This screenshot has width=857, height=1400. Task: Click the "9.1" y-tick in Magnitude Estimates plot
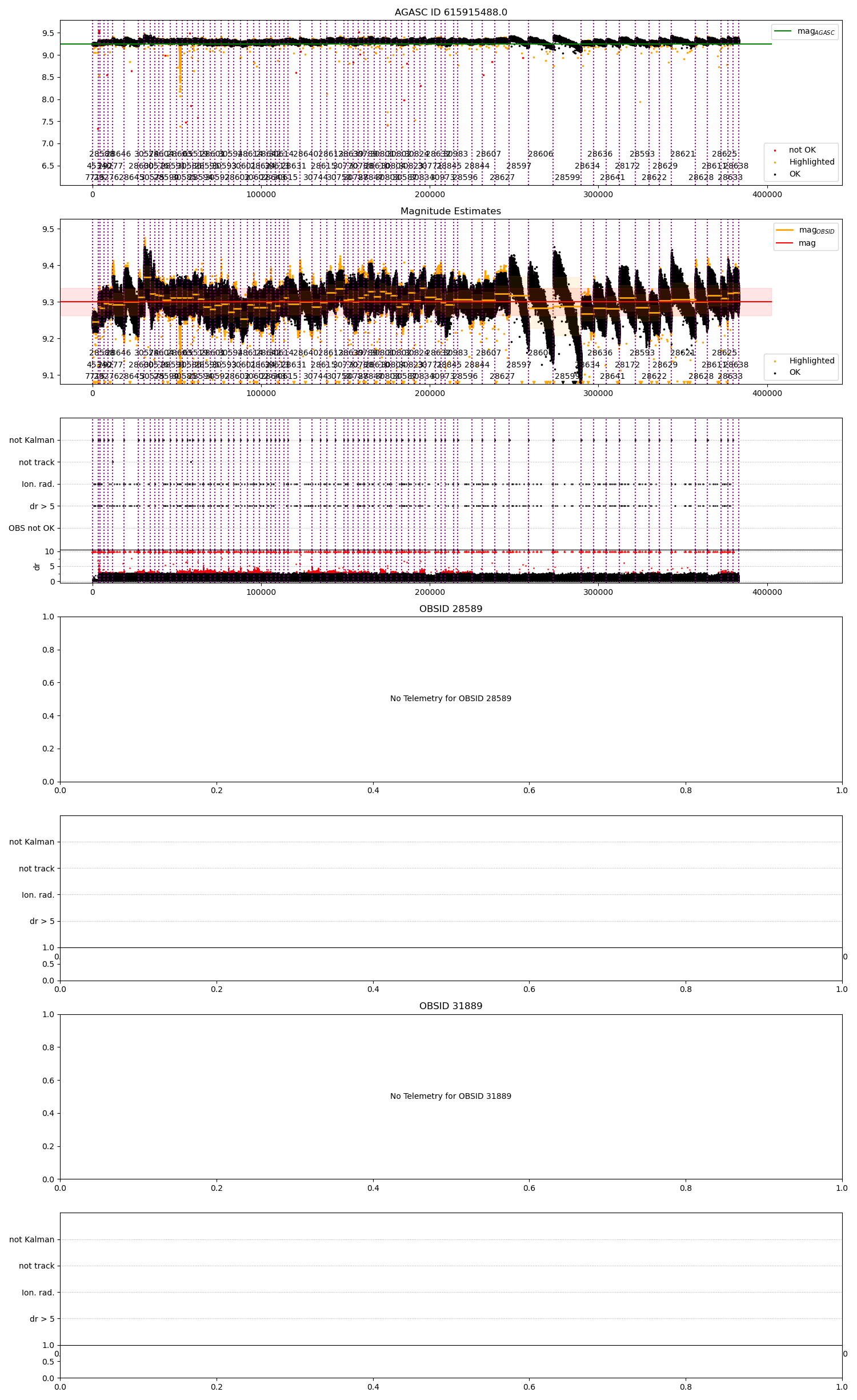coord(48,375)
